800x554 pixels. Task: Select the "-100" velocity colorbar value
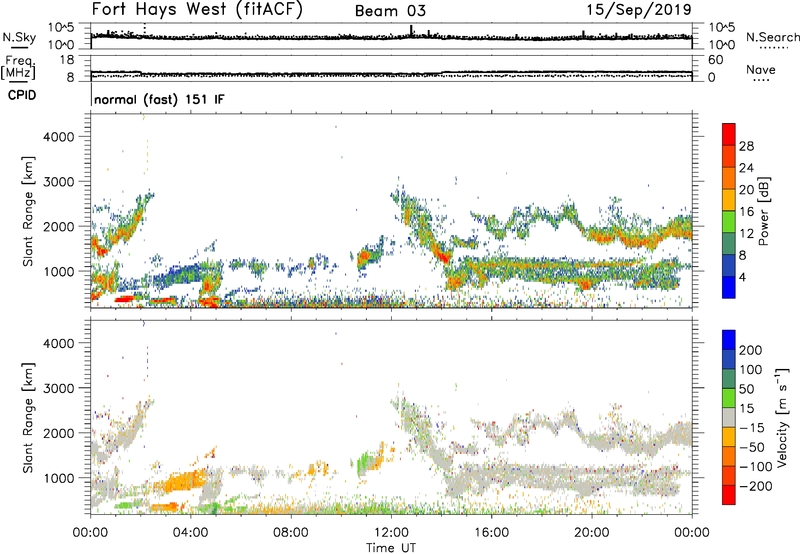coord(756,467)
